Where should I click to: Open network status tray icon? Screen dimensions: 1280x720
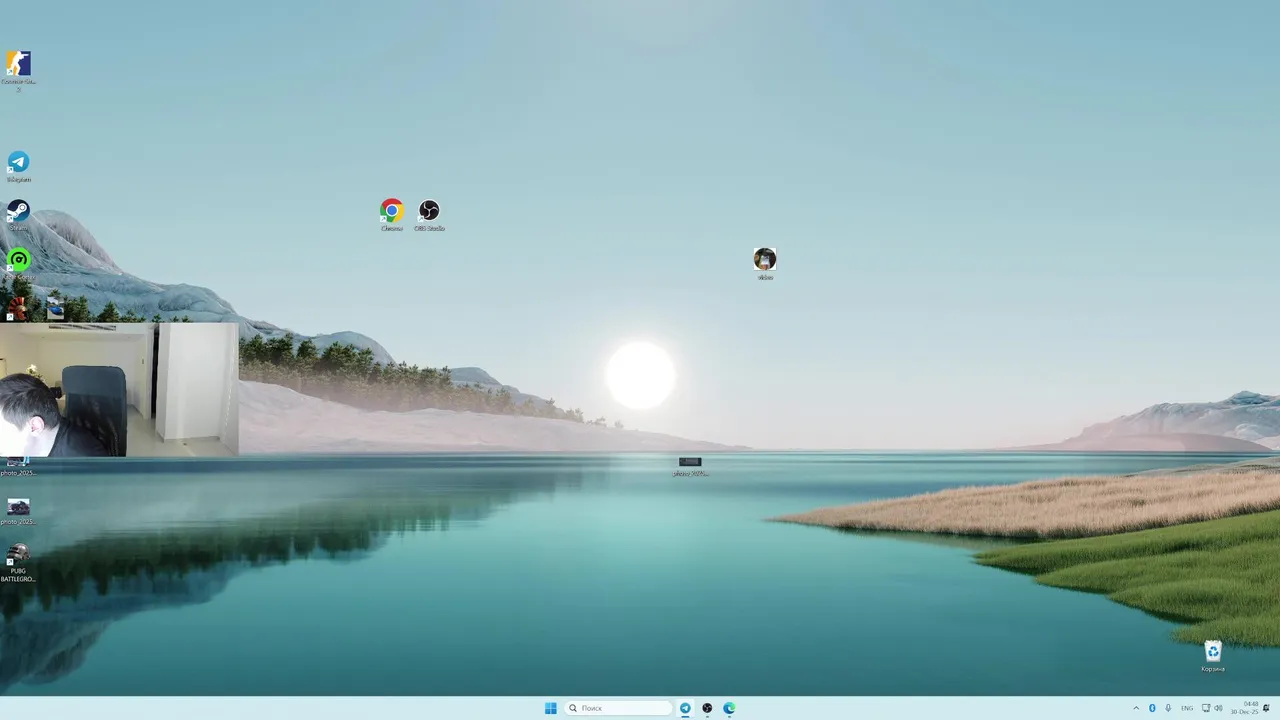pyautogui.click(x=1205, y=708)
